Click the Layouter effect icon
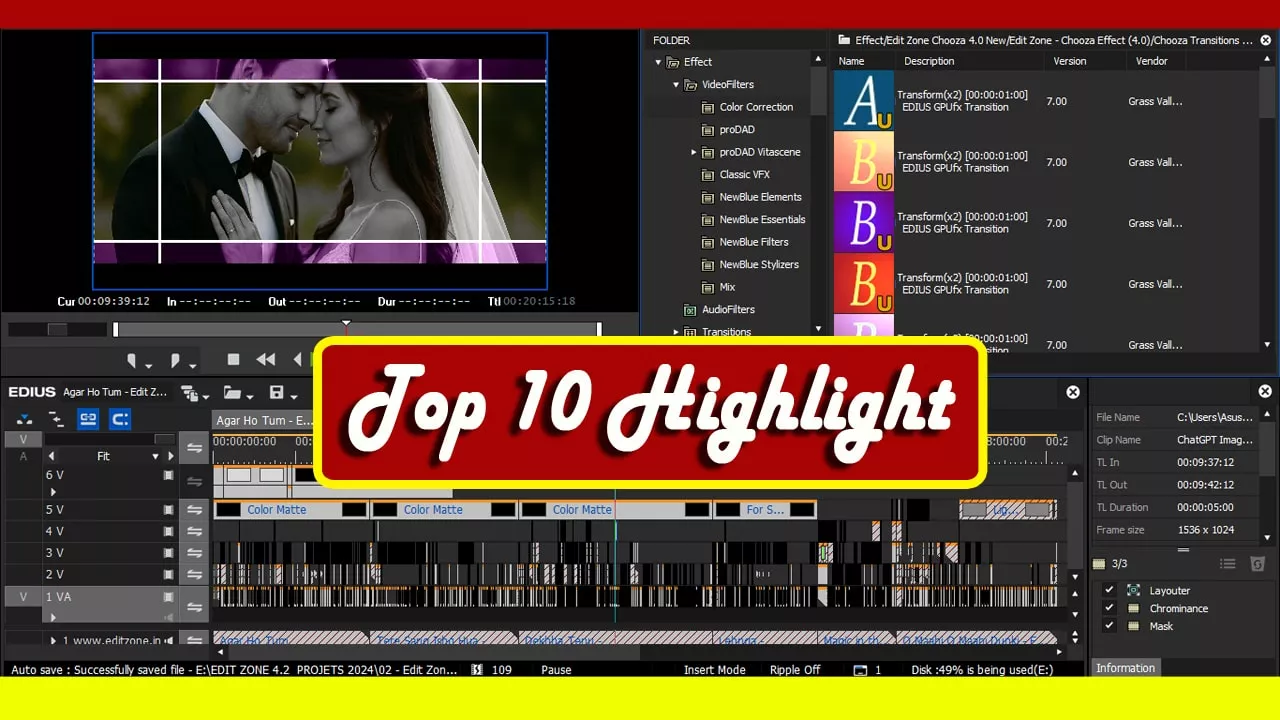The image size is (1280, 720). [1133, 590]
